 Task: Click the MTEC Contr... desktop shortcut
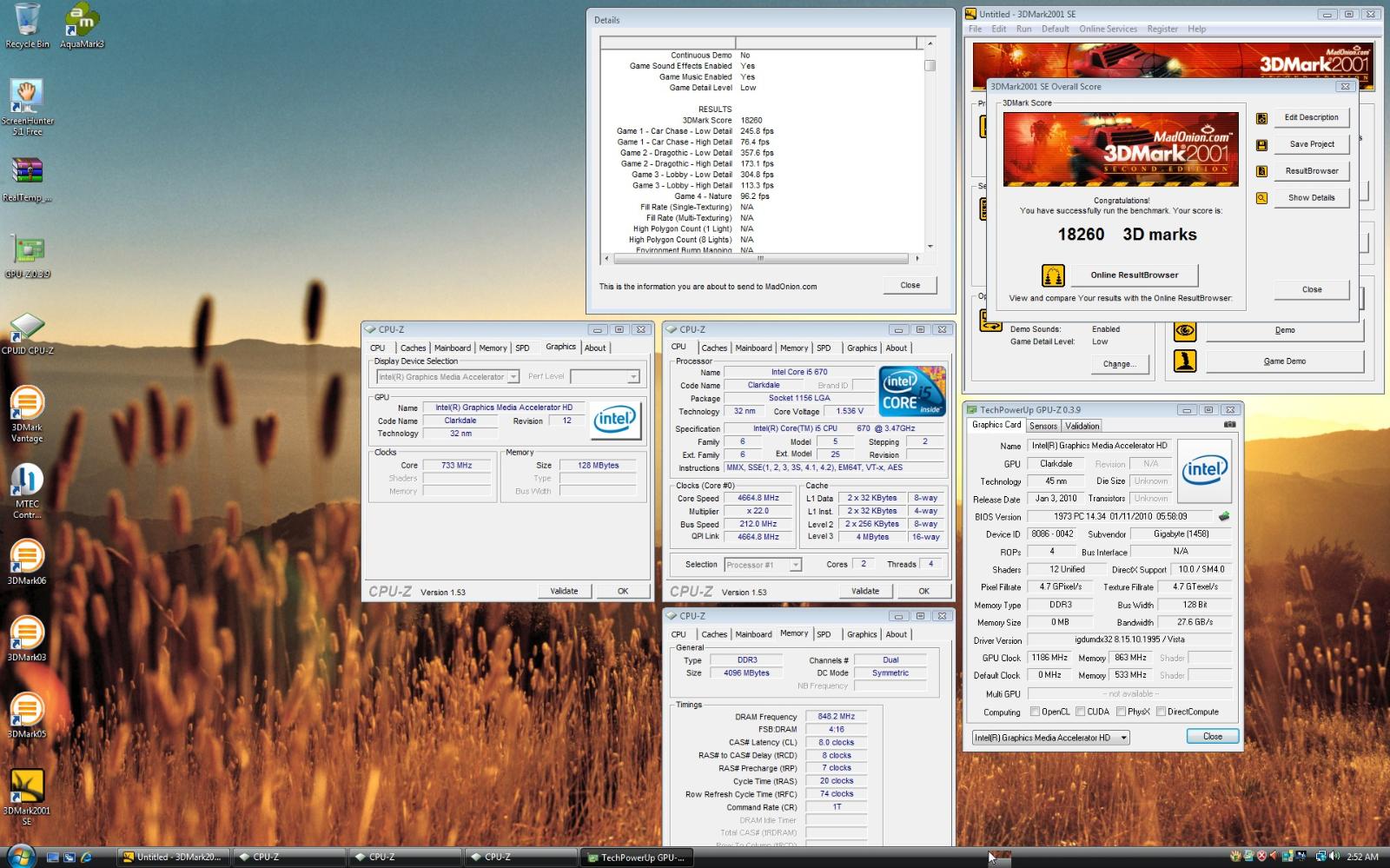pos(27,491)
